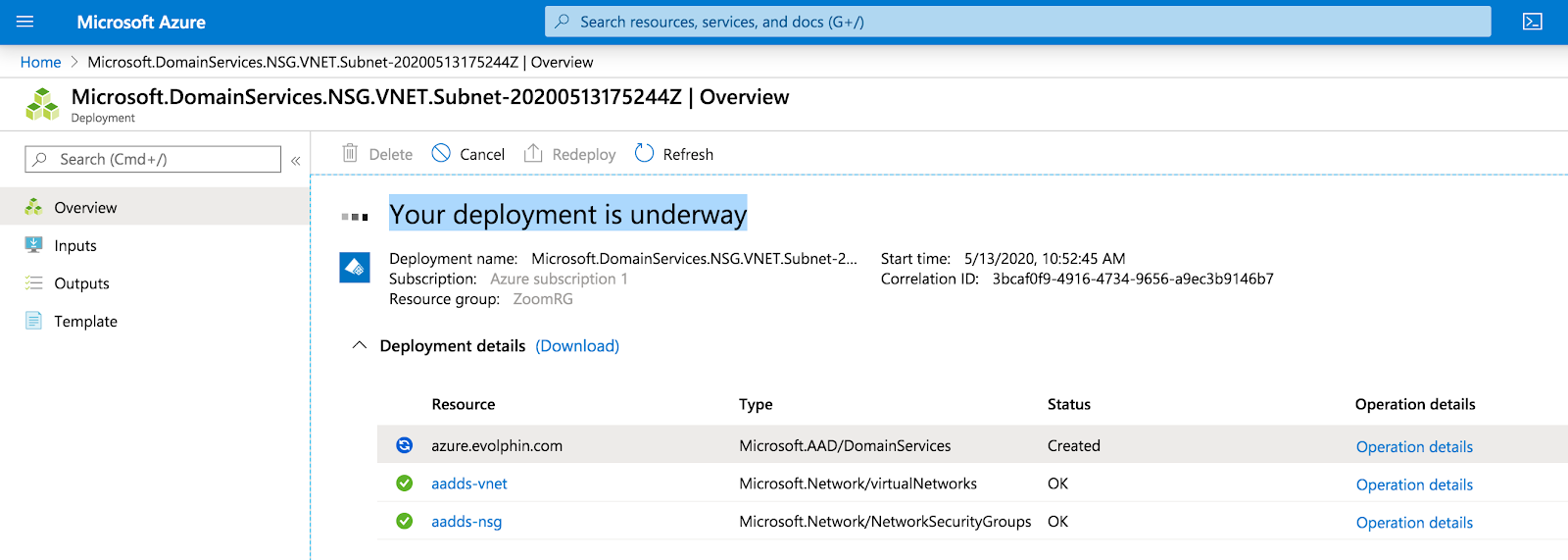This screenshot has width=1568, height=560.
Task: Click the aadds-vnet green success checkmark
Action: pos(404,483)
